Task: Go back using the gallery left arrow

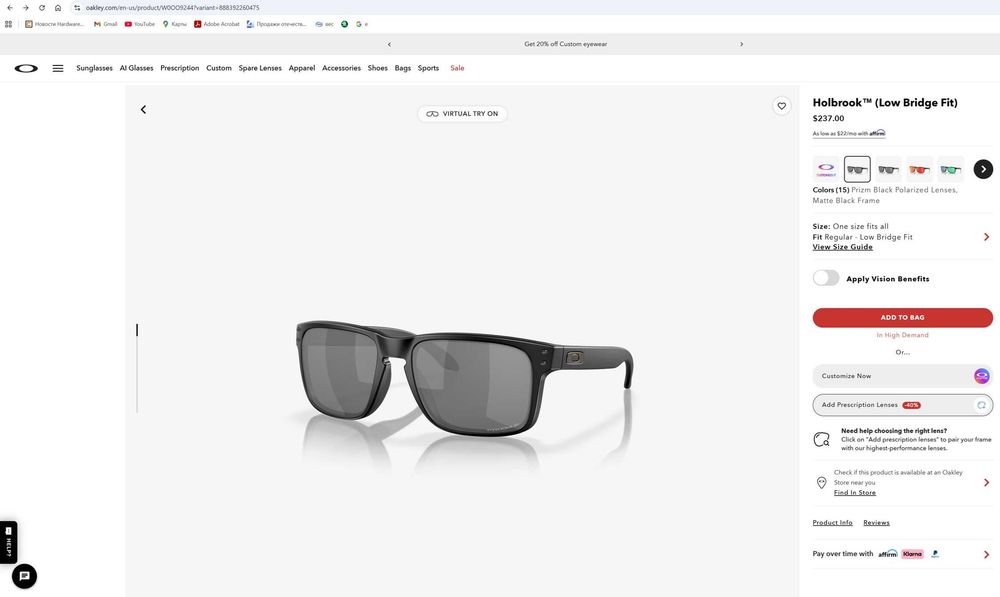Action: [143, 110]
